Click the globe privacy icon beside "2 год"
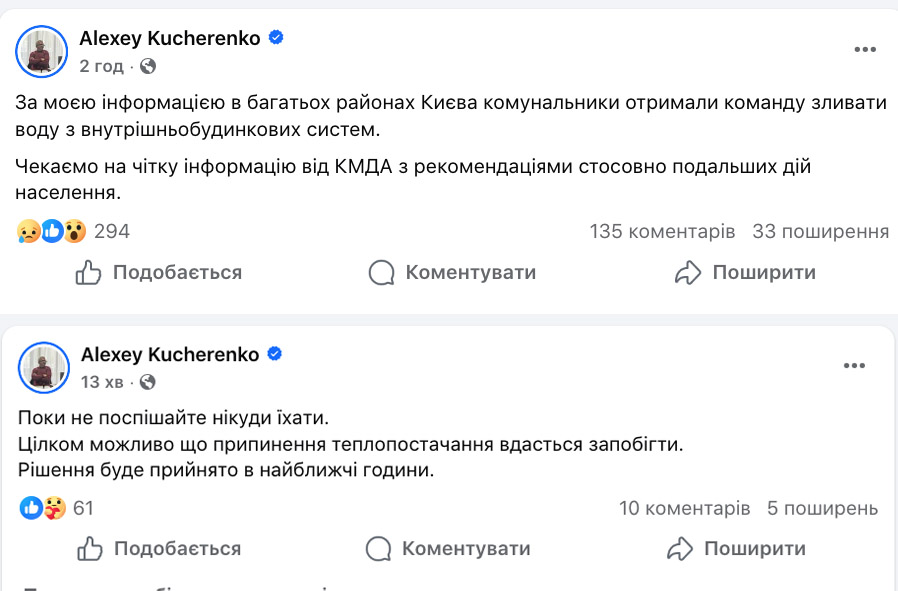Screen dimensions: 898x591 pos(148,66)
